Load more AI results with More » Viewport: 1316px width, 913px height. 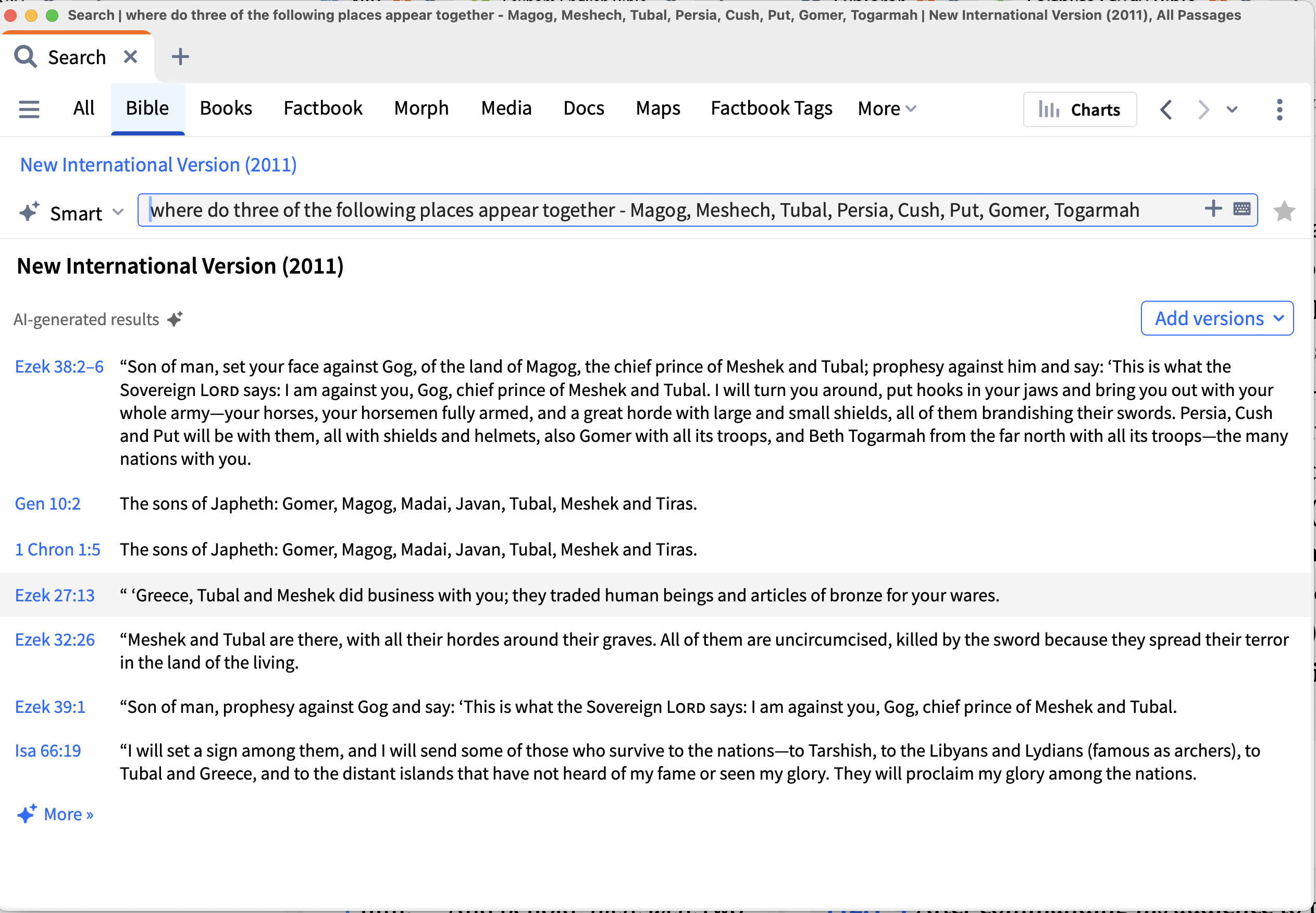click(55, 813)
